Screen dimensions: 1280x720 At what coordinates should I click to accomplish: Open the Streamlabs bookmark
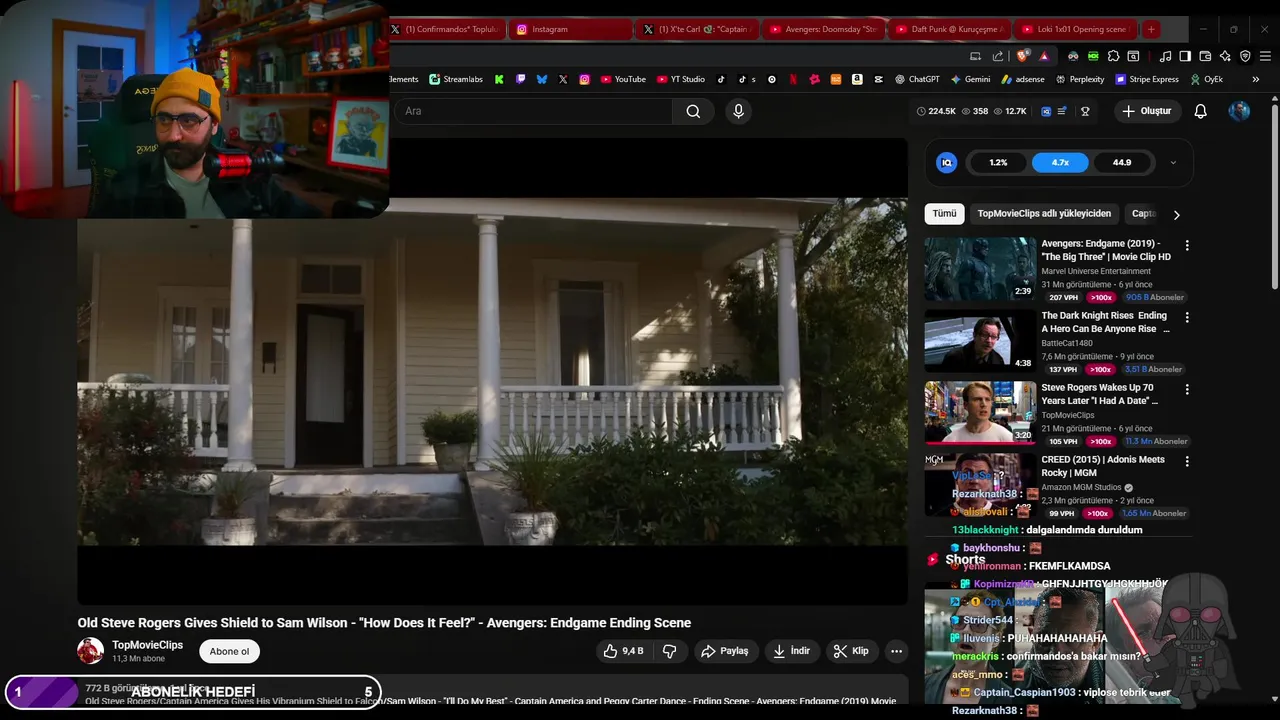click(x=456, y=79)
